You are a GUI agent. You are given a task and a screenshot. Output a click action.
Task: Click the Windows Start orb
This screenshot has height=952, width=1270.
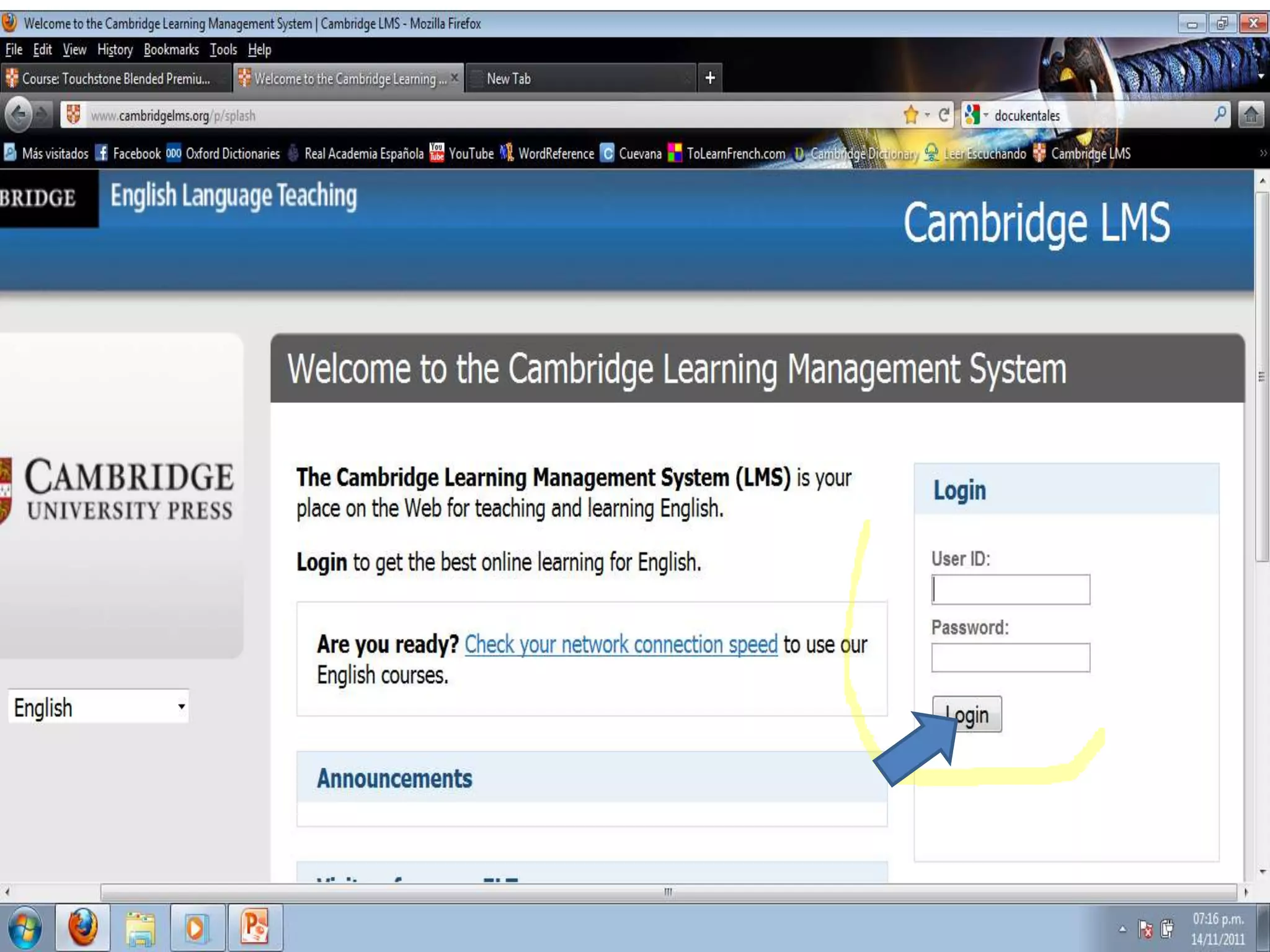(x=24, y=927)
